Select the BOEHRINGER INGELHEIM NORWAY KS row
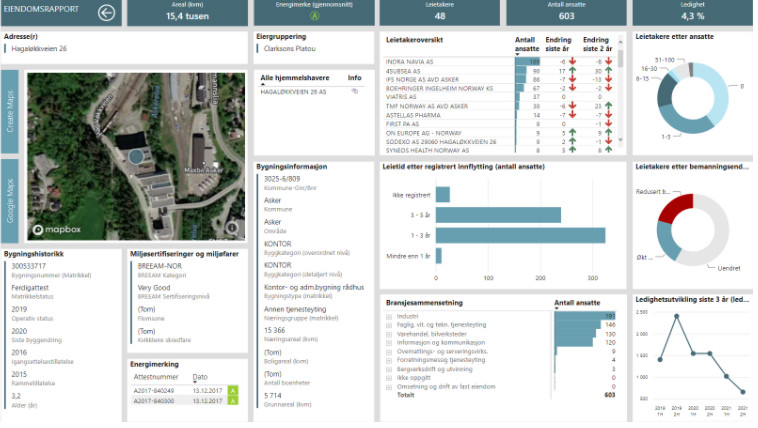This screenshot has width=758, height=428. tap(499, 89)
